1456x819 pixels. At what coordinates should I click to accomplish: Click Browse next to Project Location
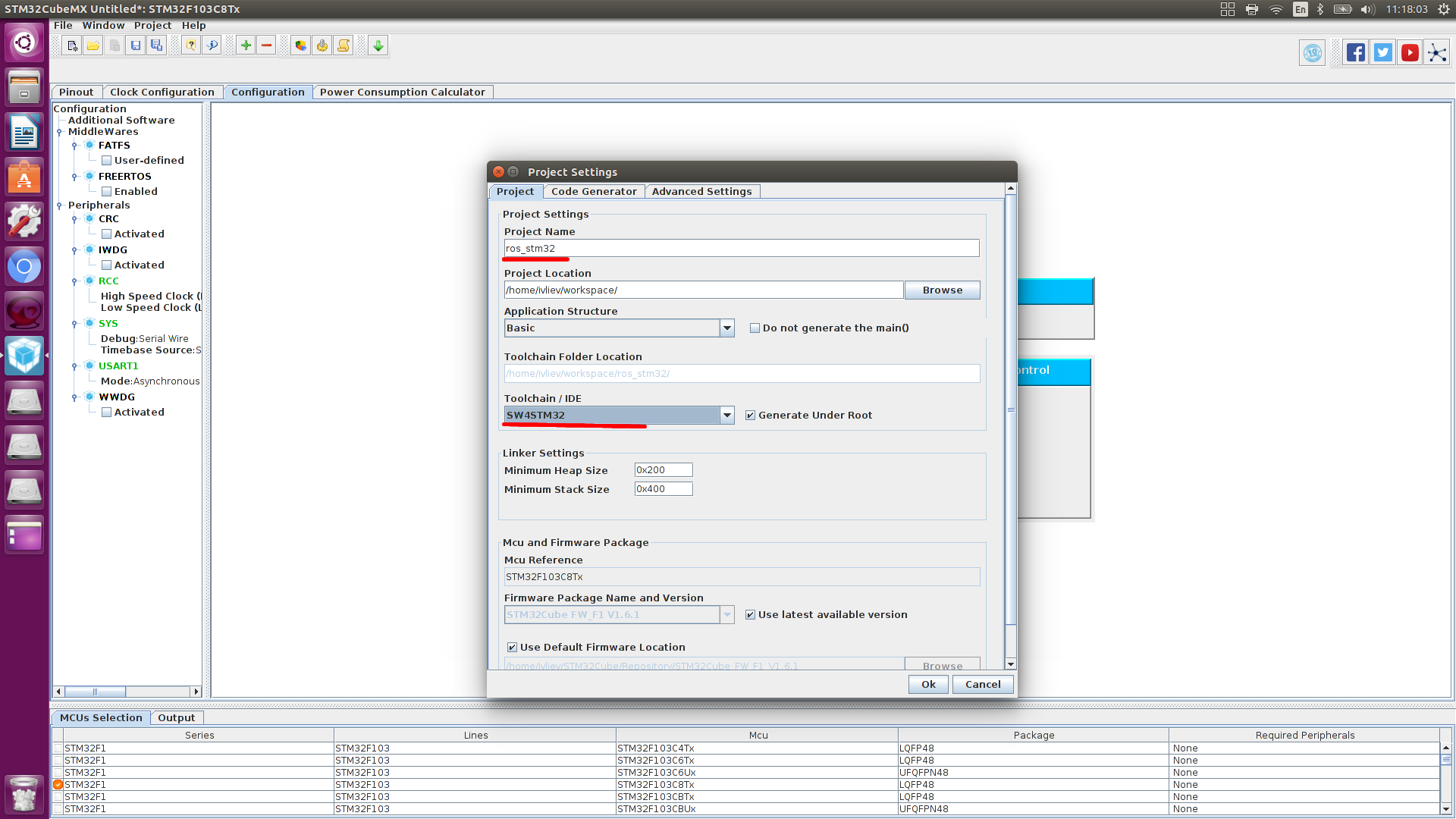click(942, 290)
